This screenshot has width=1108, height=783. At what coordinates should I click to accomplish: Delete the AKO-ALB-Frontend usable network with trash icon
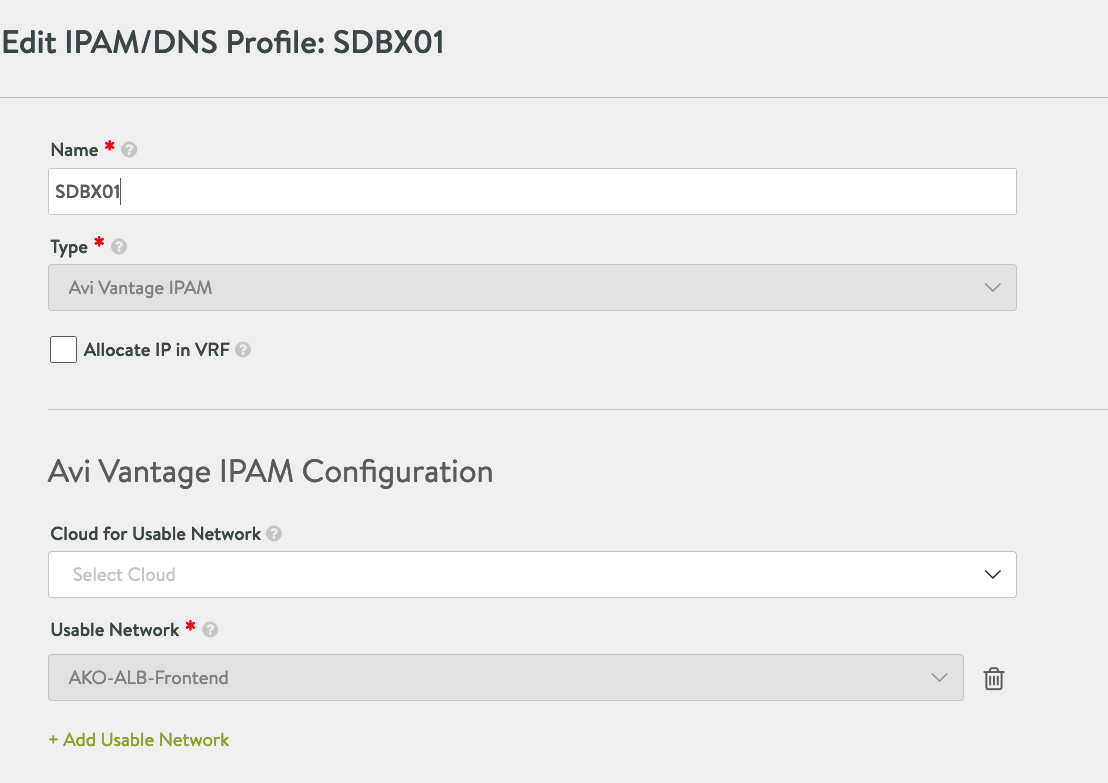(x=993, y=678)
